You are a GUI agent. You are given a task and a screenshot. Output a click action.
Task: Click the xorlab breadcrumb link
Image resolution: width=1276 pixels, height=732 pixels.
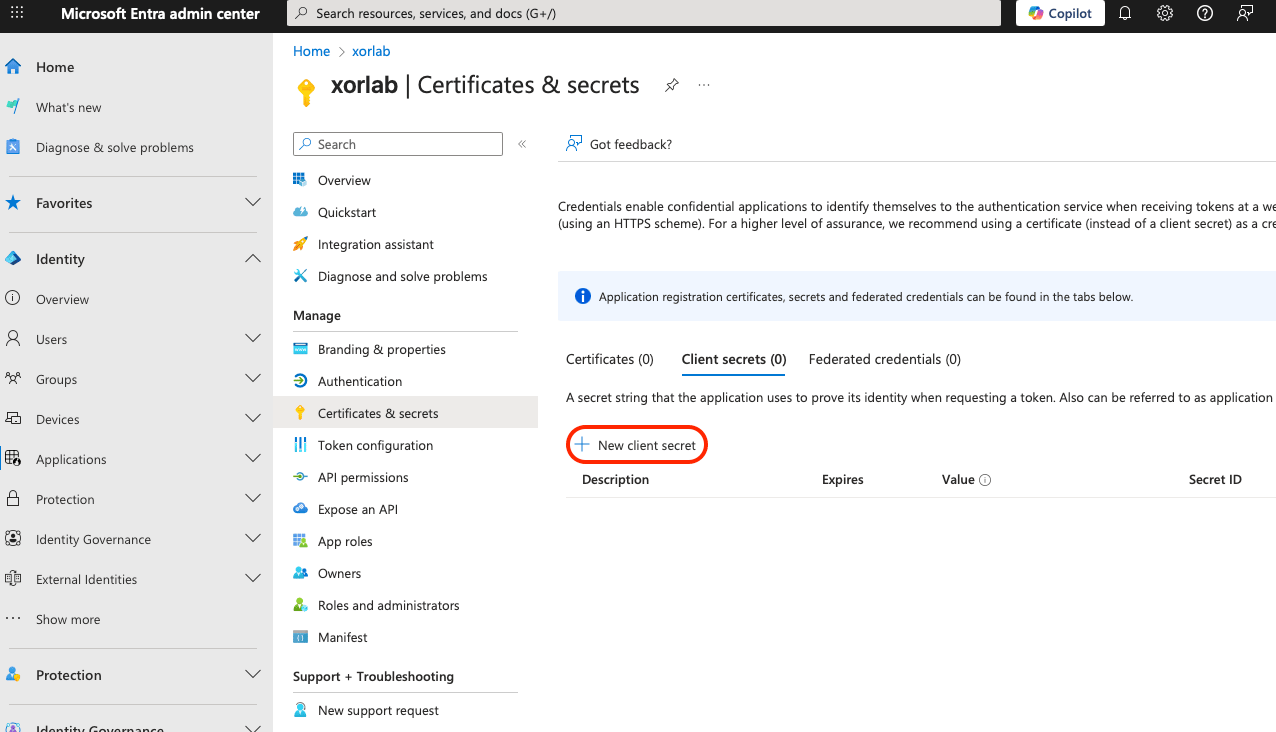point(371,51)
